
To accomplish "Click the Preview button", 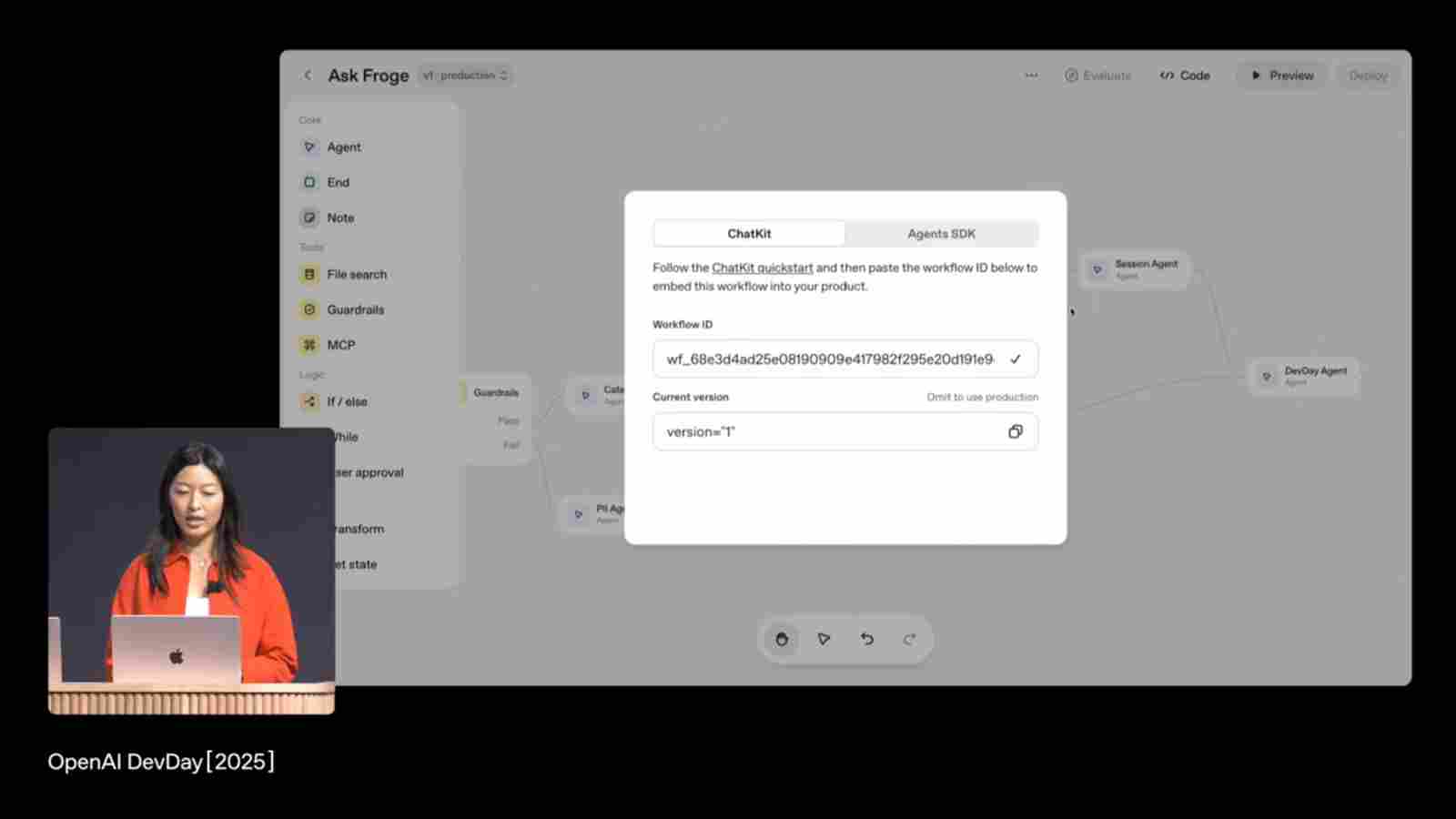I will [1279, 76].
